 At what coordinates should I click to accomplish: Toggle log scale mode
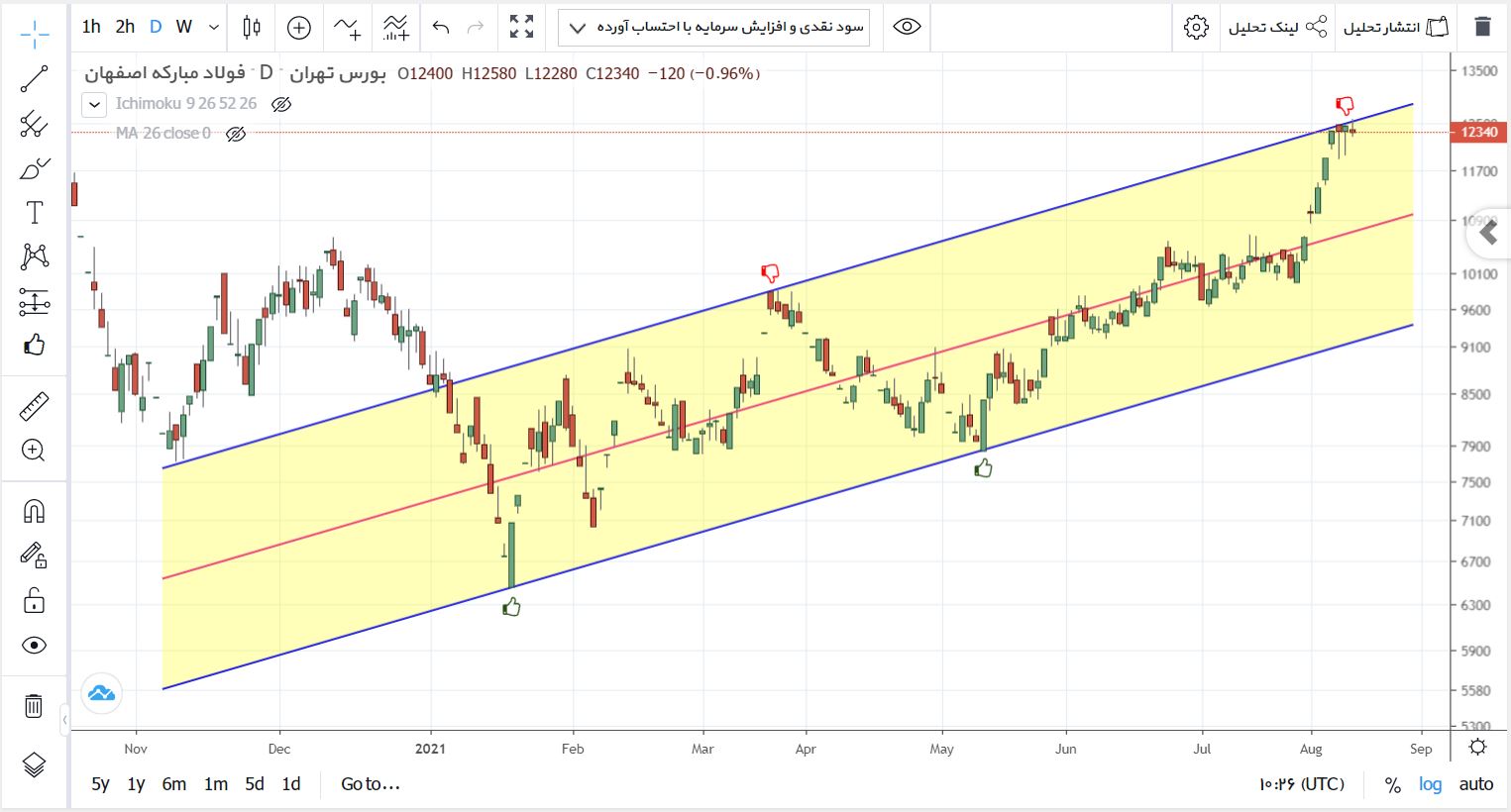coord(1430,784)
